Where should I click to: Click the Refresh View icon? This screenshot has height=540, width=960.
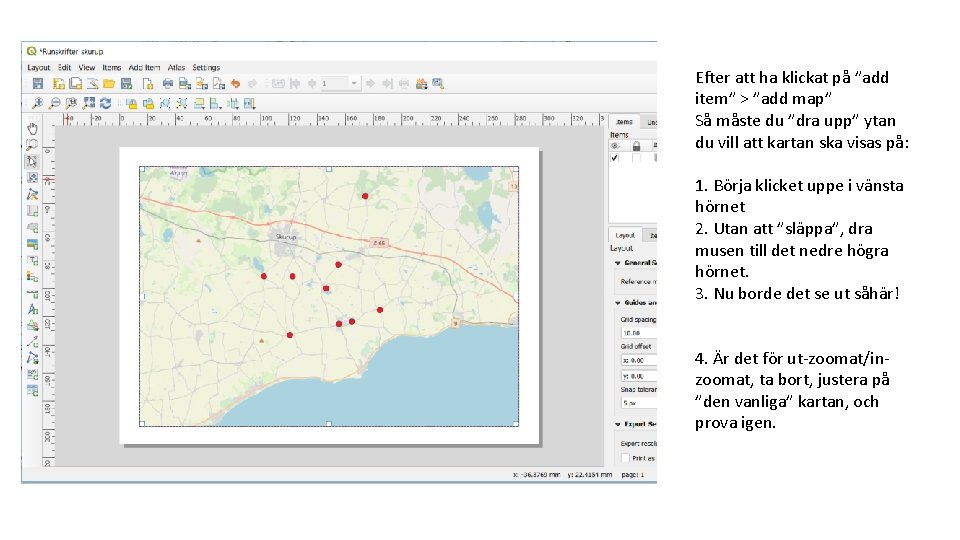(x=105, y=102)
